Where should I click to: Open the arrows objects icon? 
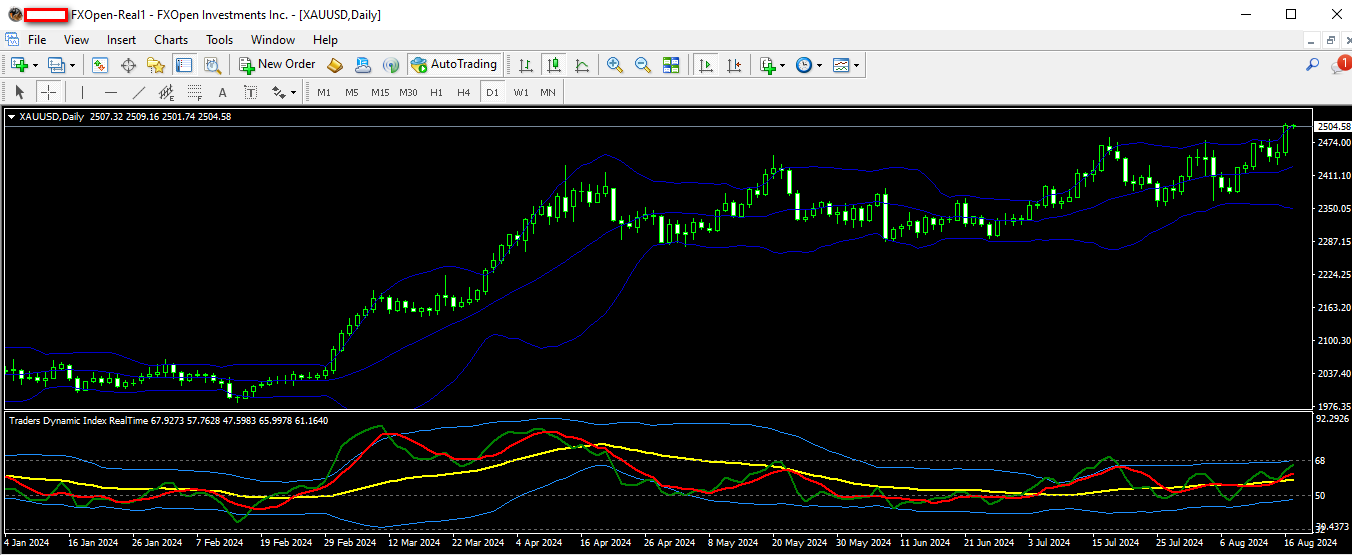[279, 93]
